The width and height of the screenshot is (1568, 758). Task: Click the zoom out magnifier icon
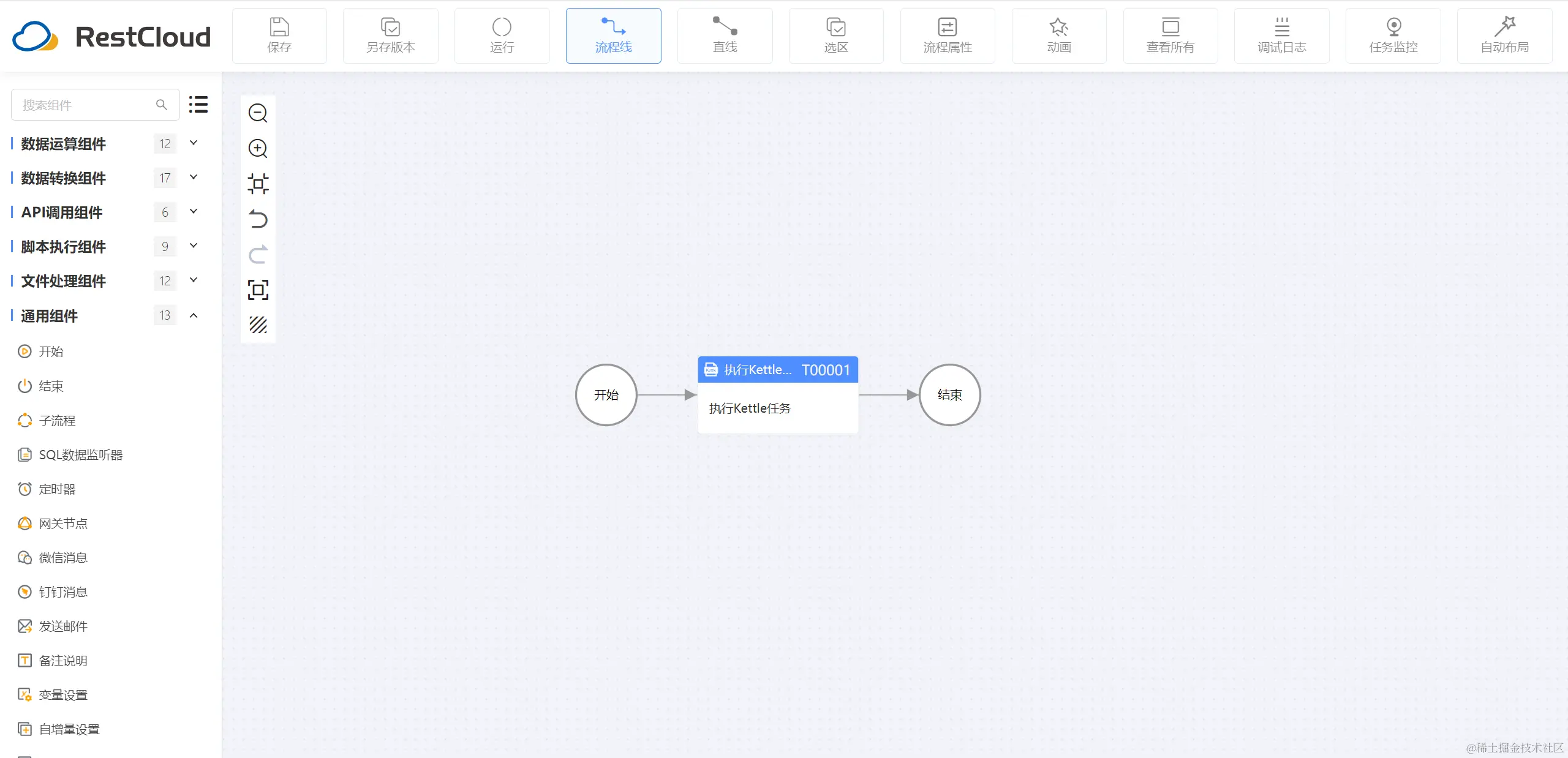coord(258,113)
